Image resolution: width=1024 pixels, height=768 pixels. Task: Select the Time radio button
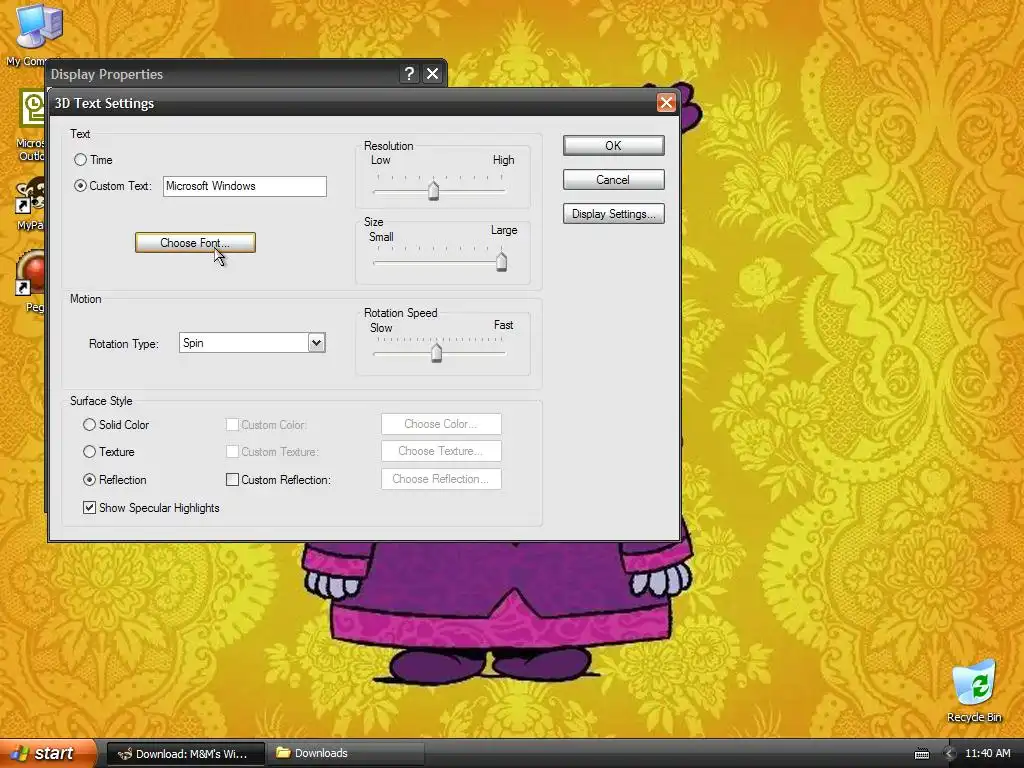80,159
